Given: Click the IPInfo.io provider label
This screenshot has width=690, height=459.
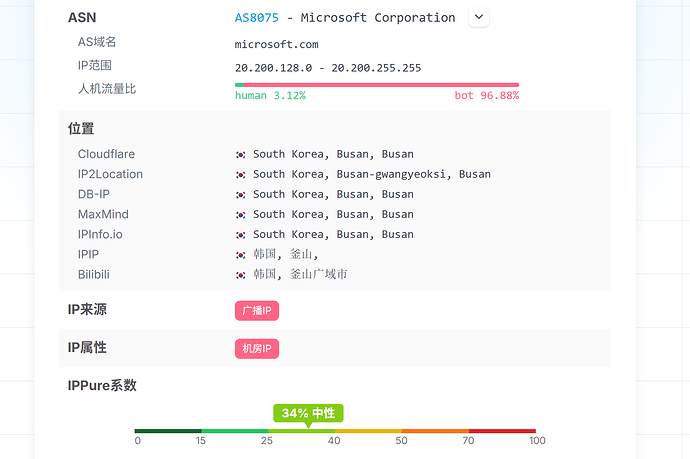Looking at the screenshot, I should click(x=100, y=234).
